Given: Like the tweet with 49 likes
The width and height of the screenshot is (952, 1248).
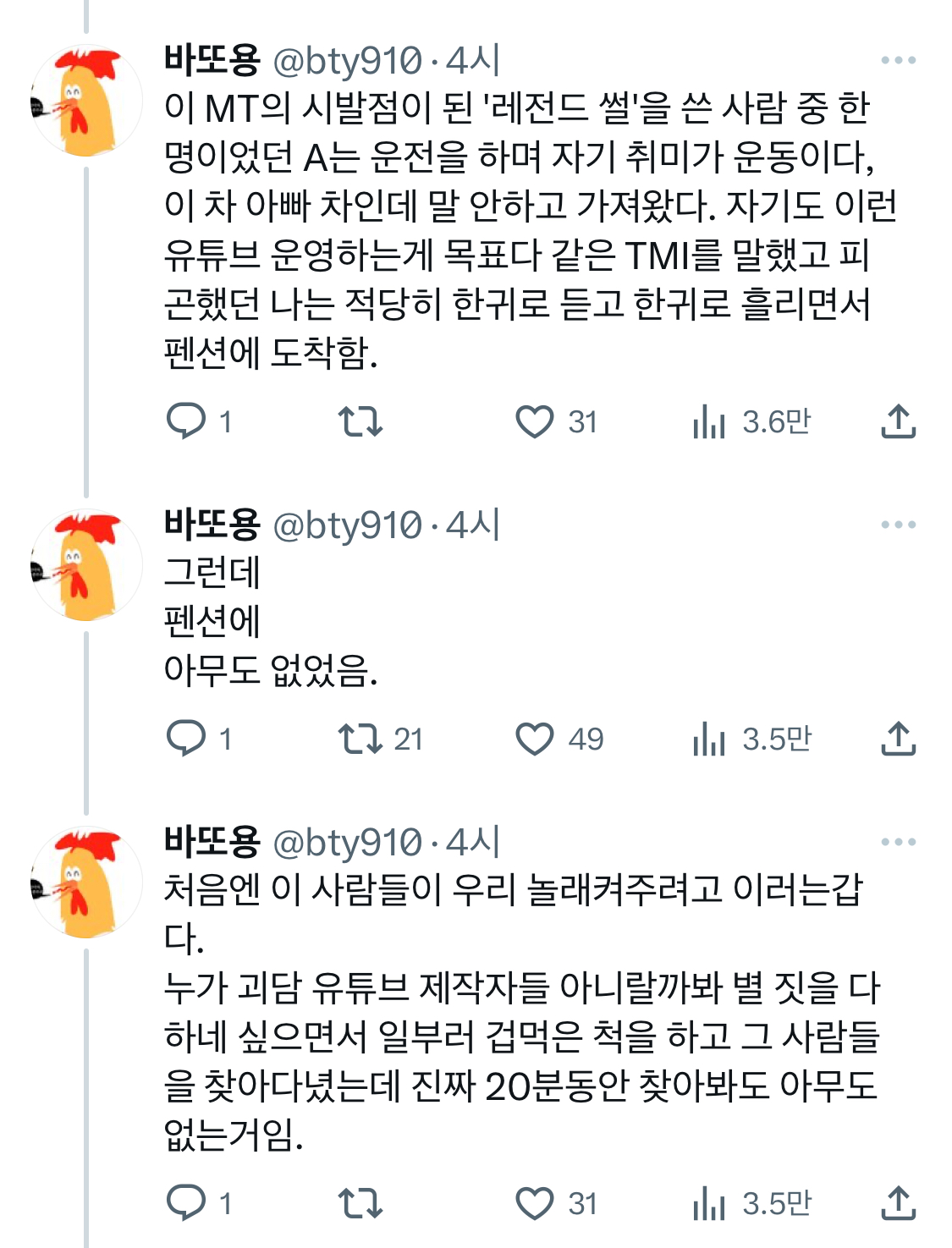Looking at the screenshot, I should tap(535, 738).
